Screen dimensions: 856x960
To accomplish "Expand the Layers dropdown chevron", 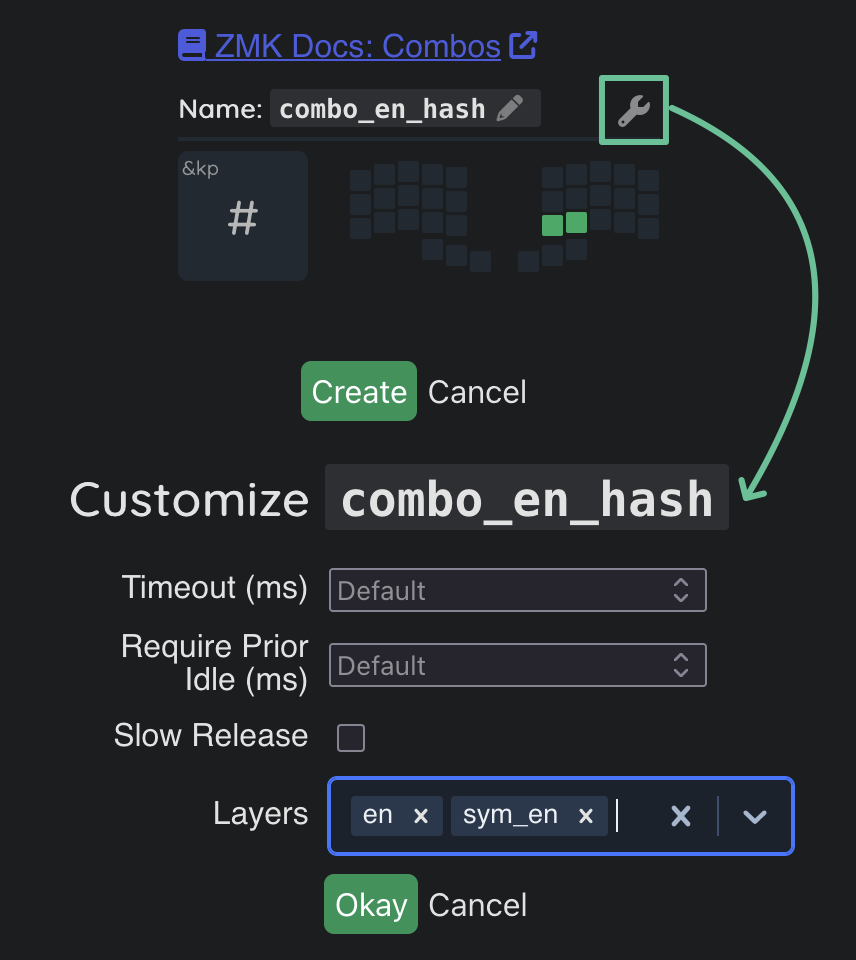I will 755,816.
